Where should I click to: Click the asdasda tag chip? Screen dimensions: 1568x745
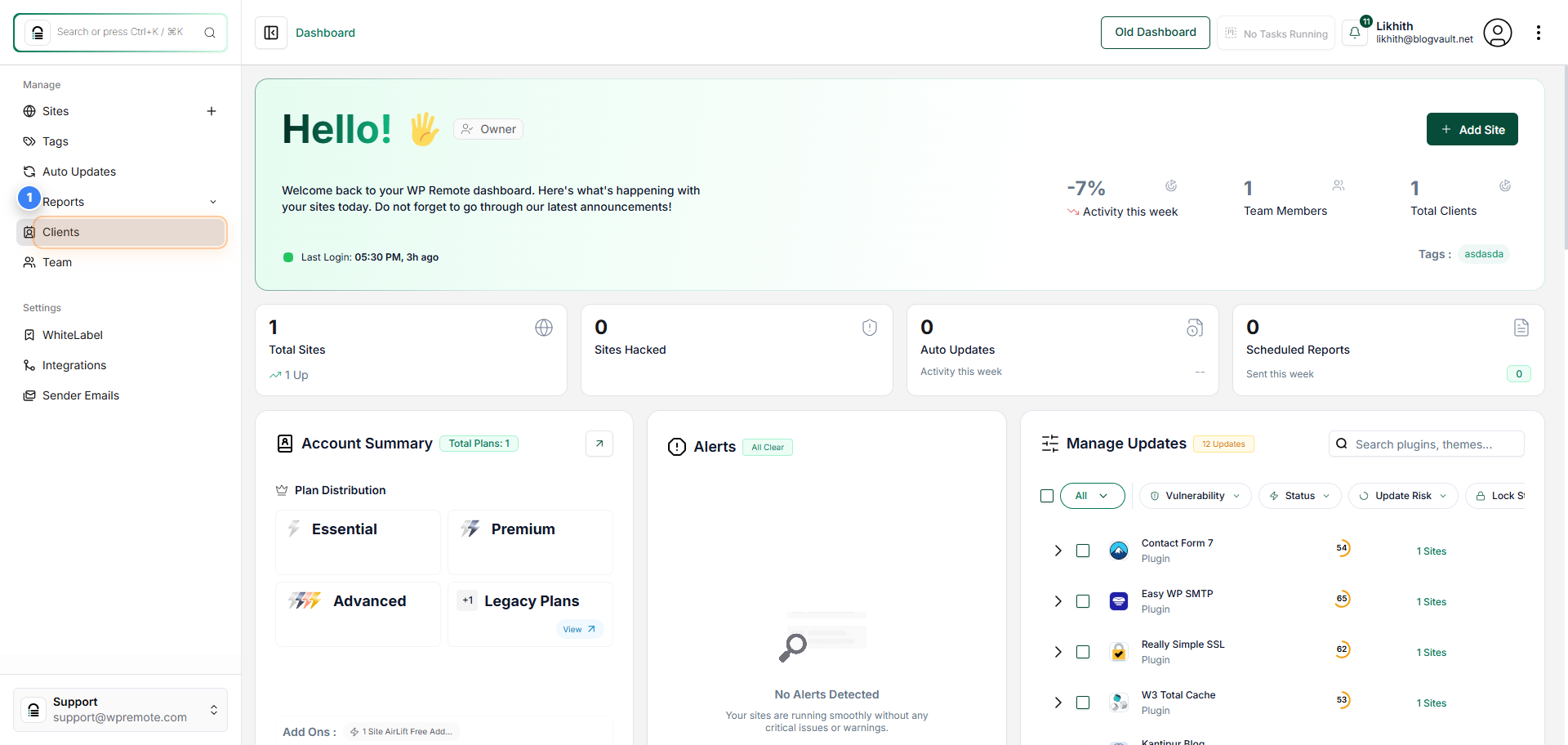tap(1484, 254)
